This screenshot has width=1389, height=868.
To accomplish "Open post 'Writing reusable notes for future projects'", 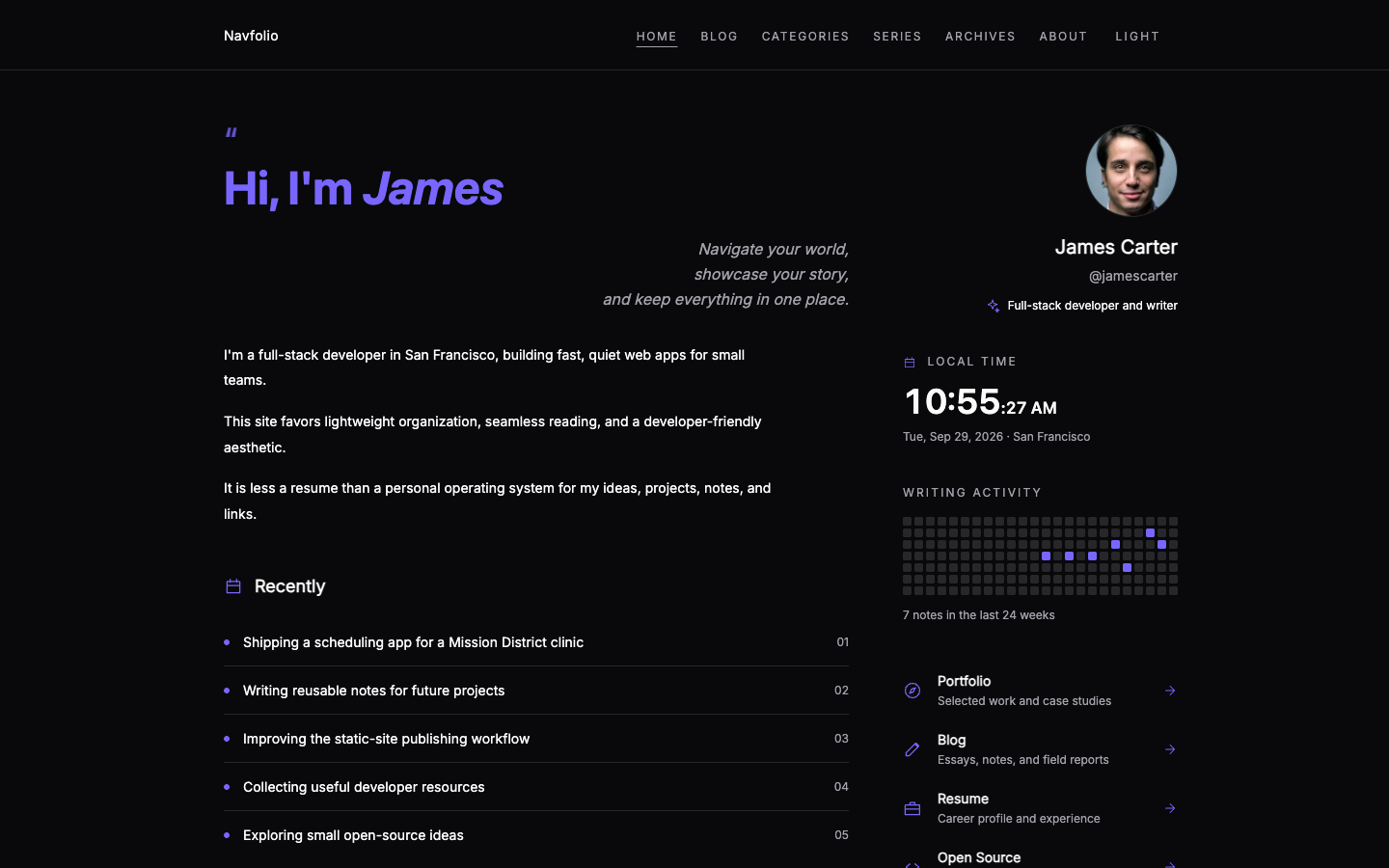I will 536,691.
